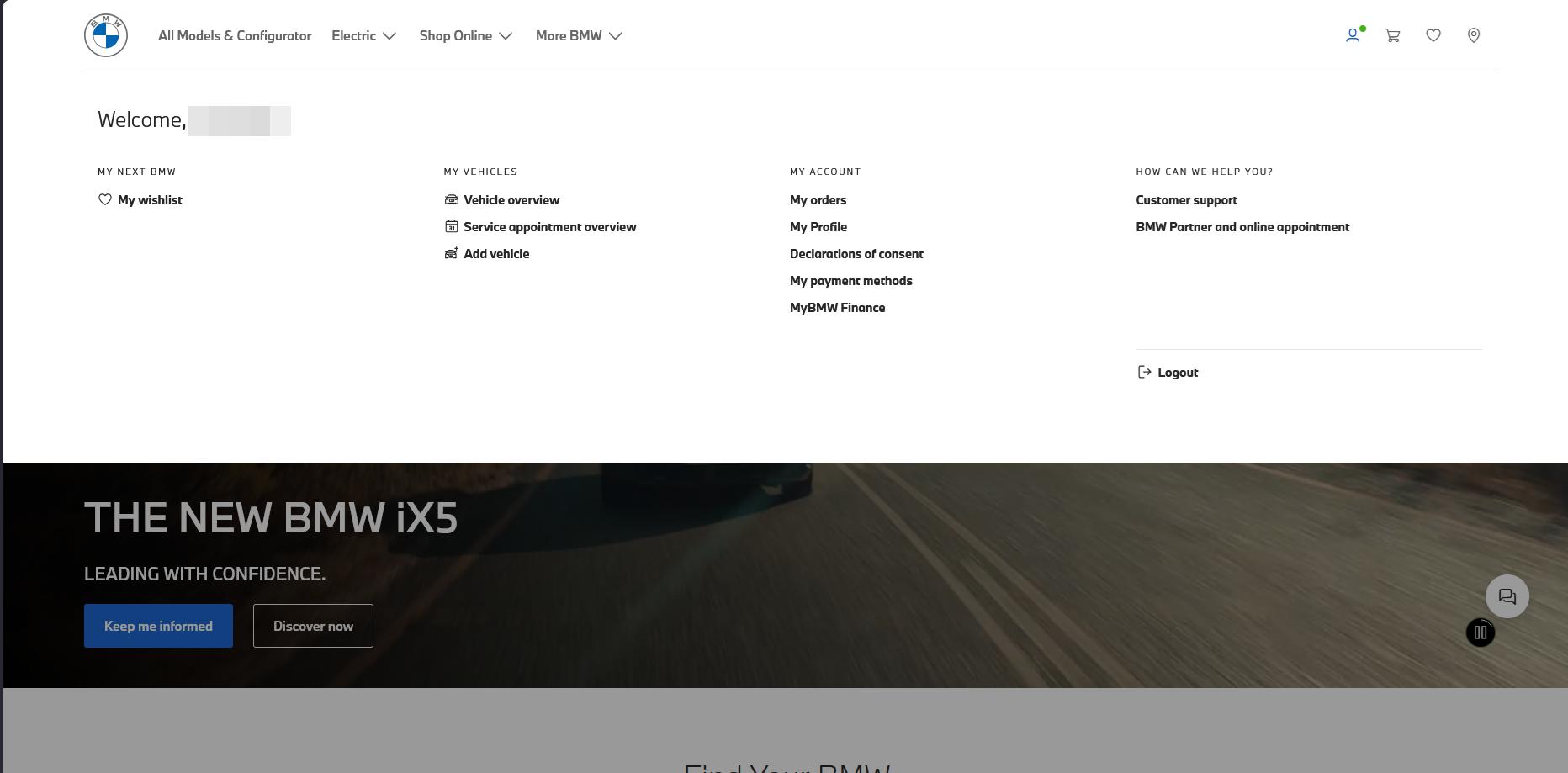Screen dimensions: 1568x773
Task: Pause the hero video
Action: (x=1481, y=633)
